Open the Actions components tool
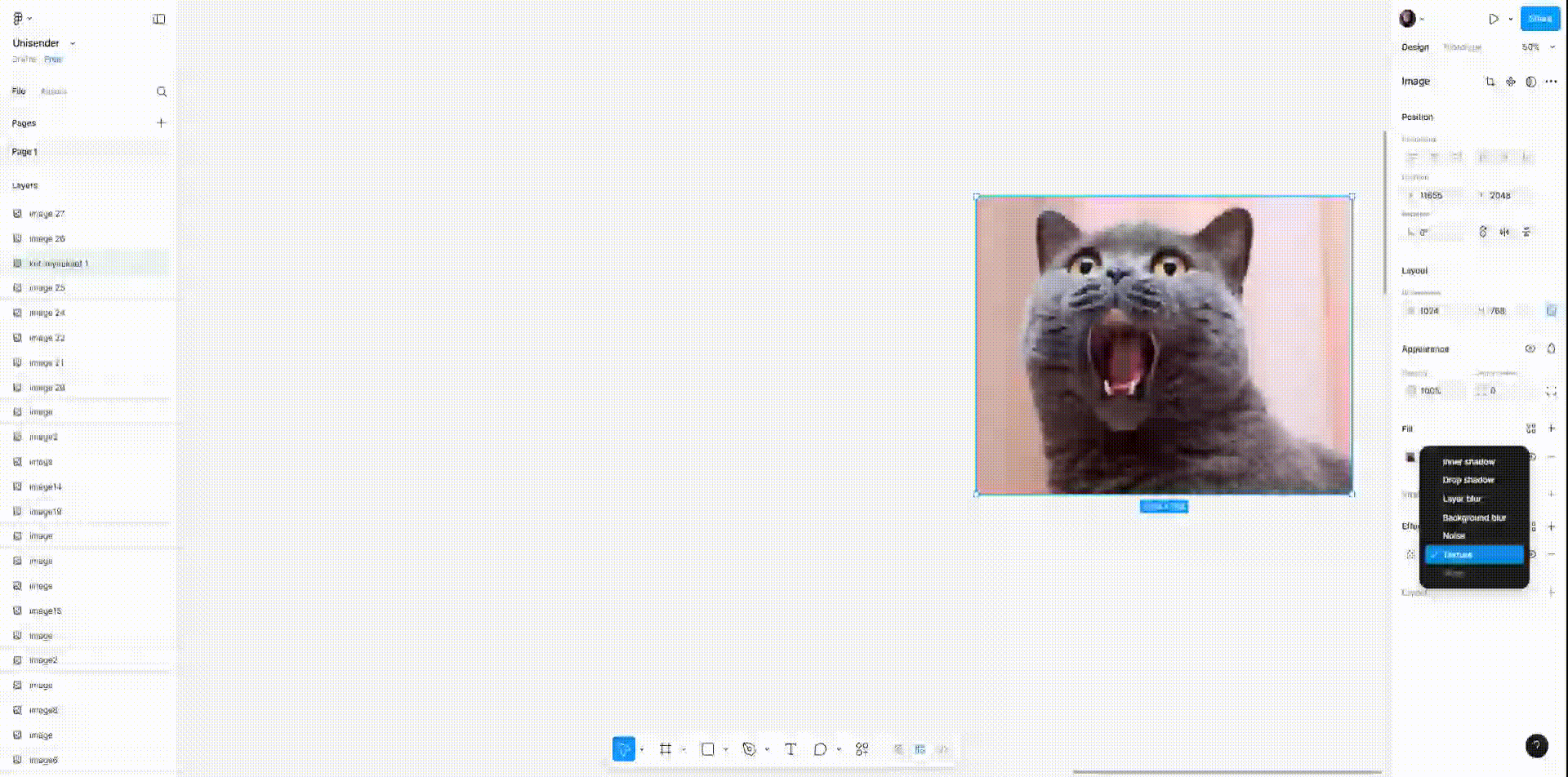Screen dimensions: 1568x777 [862, 749]
